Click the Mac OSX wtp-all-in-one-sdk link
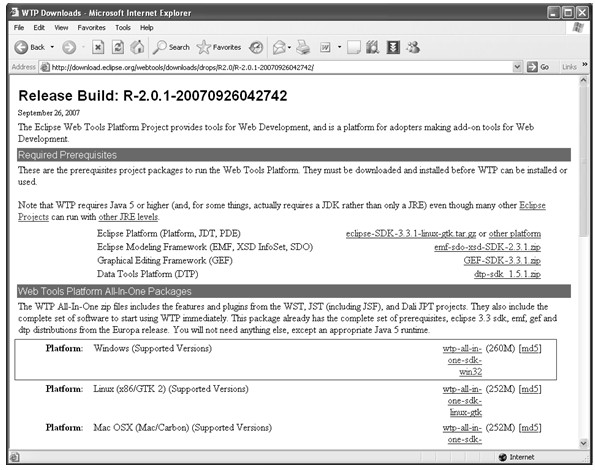The width and height of the screenshot is (595, 470). pyautogui.click(x=462, y=434)
